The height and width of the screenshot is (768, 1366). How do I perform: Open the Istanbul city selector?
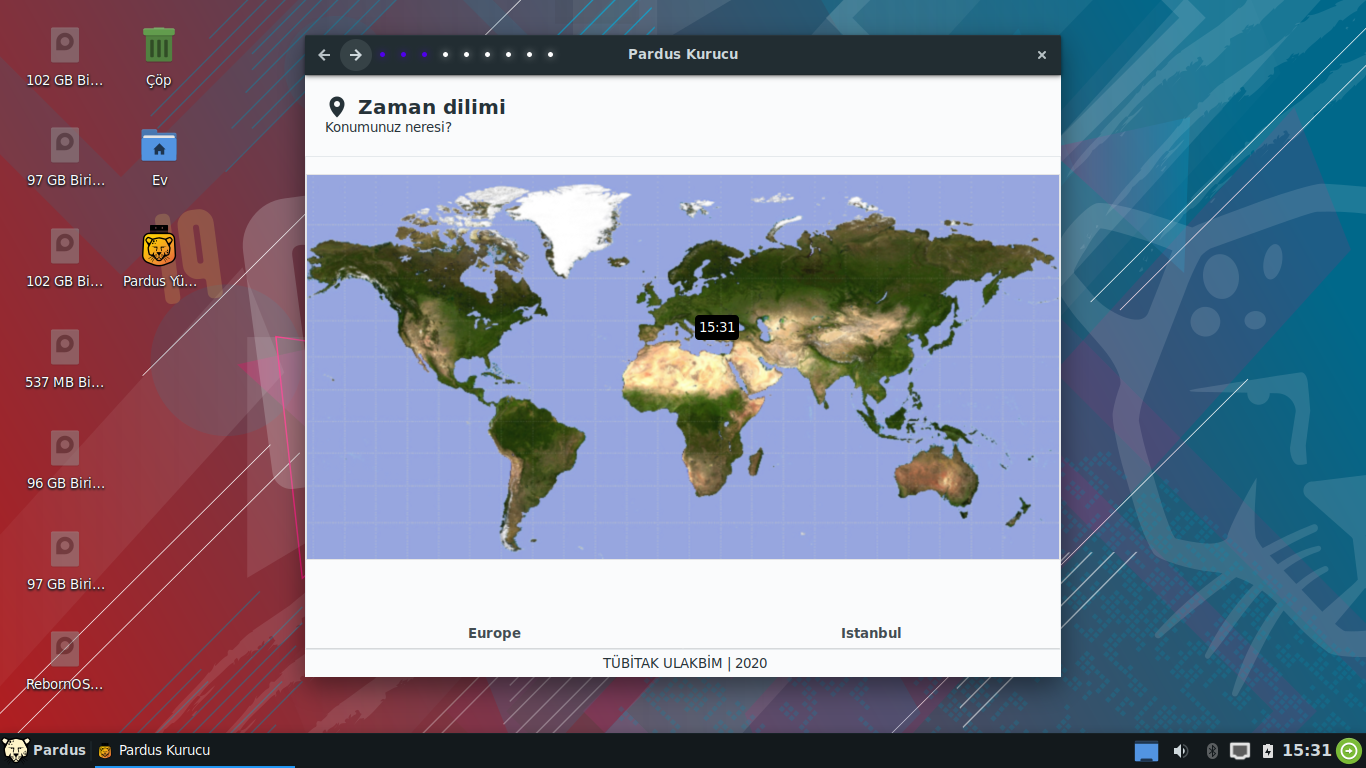(871, 633)
